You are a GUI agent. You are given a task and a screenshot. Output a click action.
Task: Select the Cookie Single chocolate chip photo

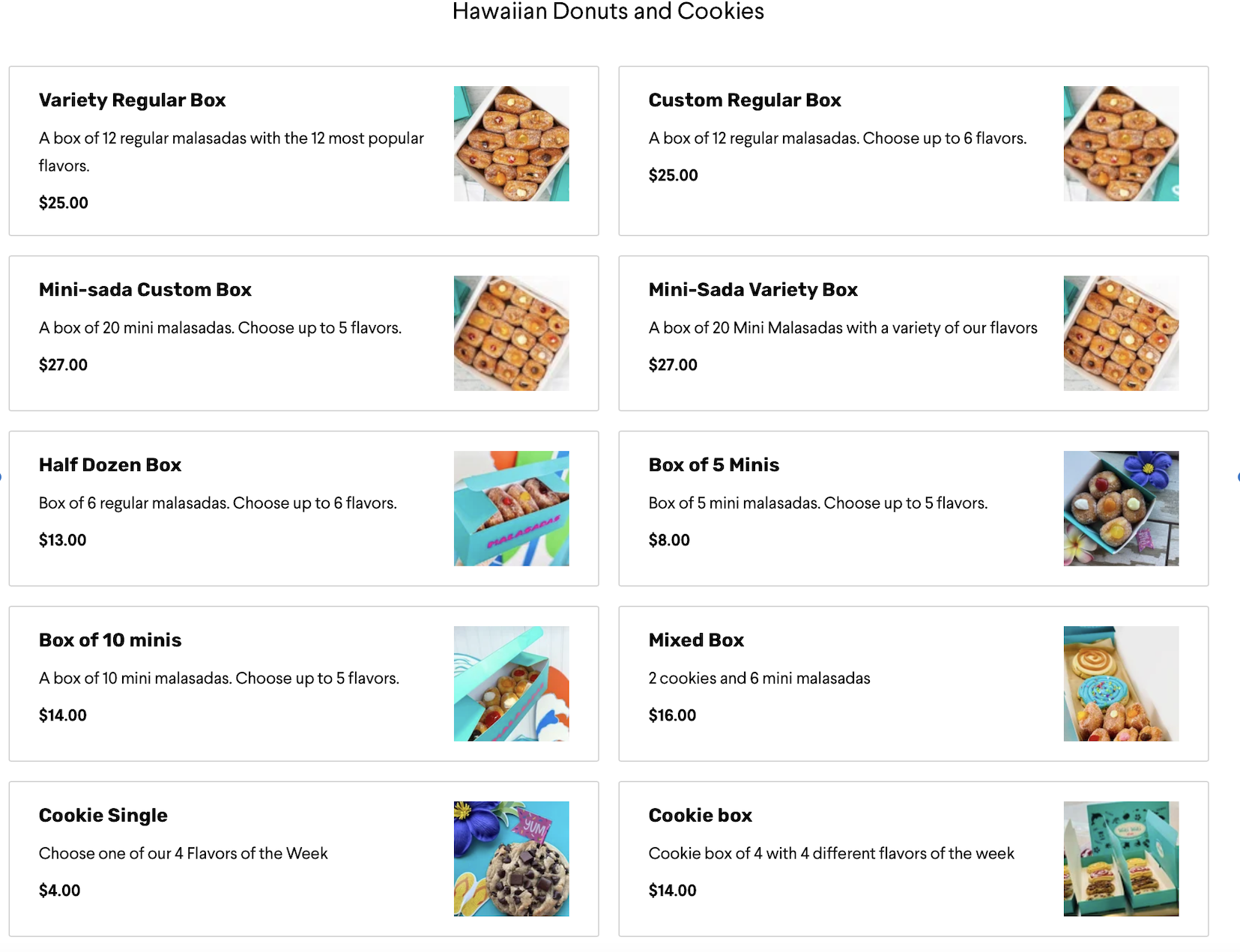[x=511, y=858]
